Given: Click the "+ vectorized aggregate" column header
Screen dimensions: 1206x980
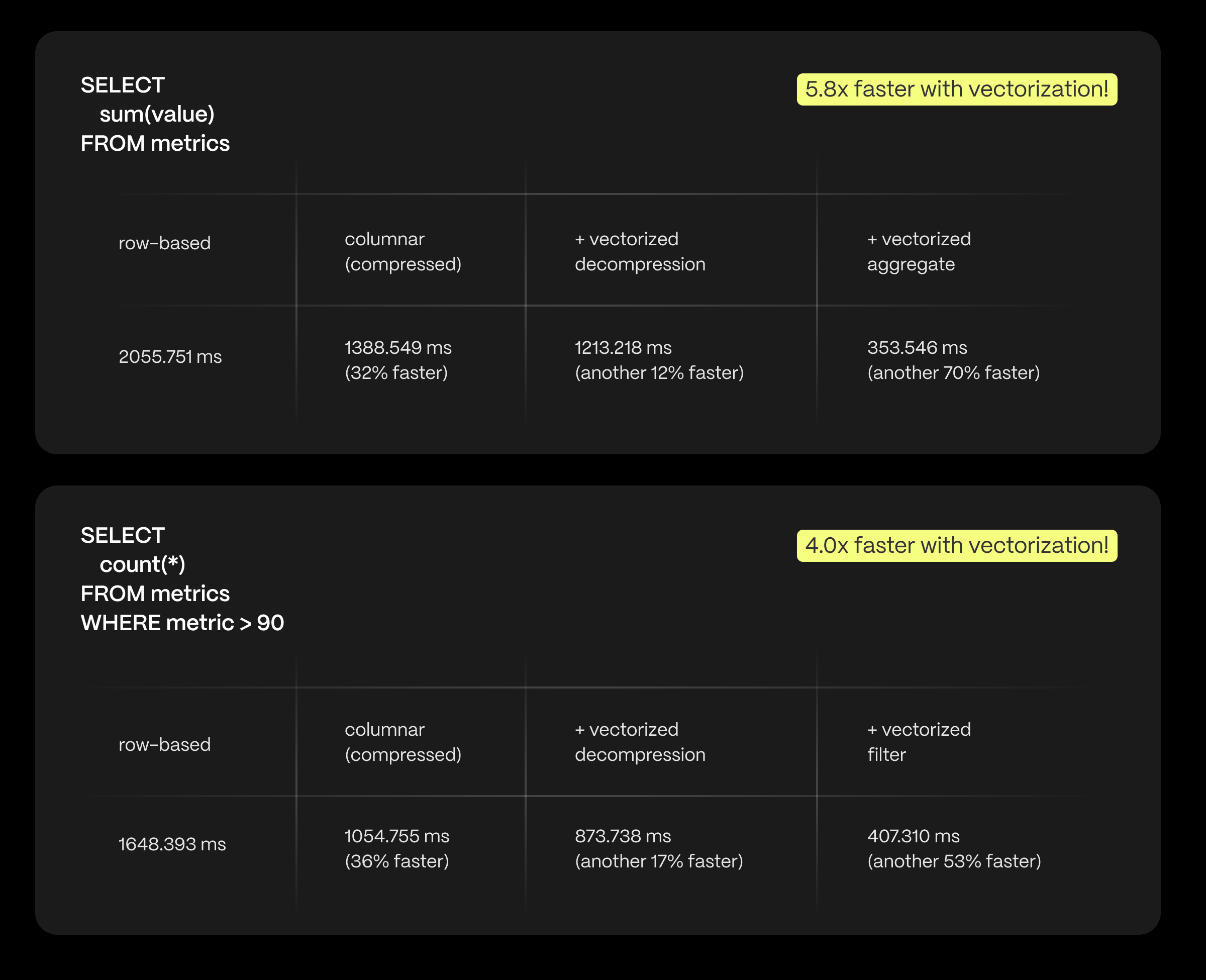Looking at the screenshot, I should pos(919,251).
